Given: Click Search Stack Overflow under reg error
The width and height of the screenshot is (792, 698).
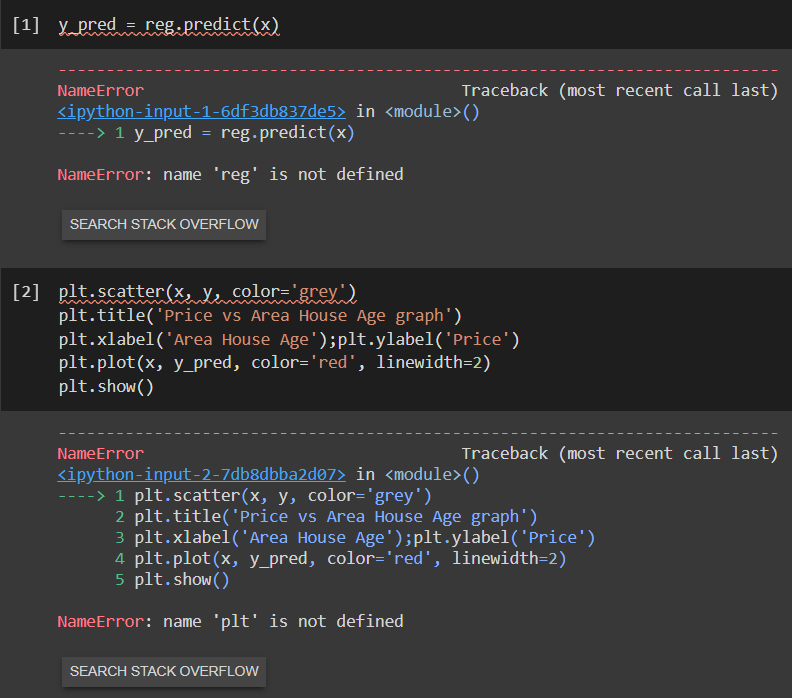Looking at the screenshot, I should pos(164,224).
